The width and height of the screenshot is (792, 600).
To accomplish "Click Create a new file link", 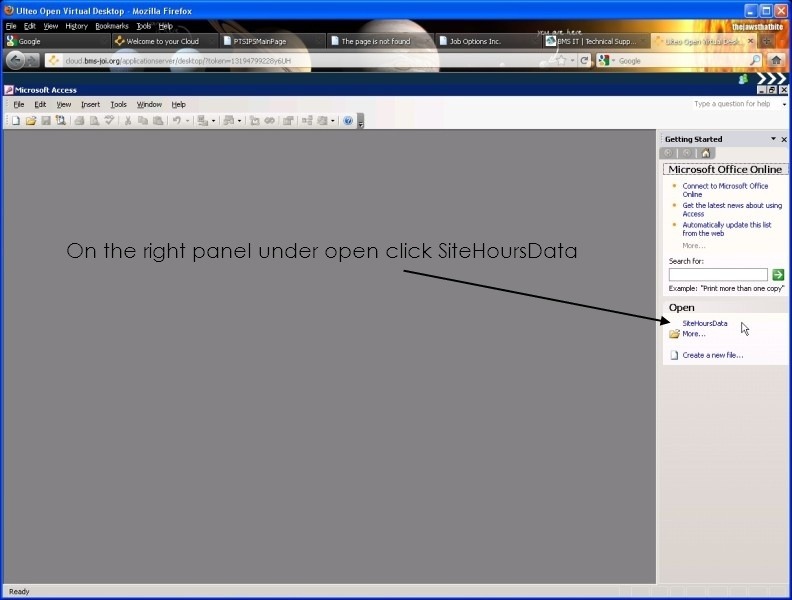I will coord(712,355).
